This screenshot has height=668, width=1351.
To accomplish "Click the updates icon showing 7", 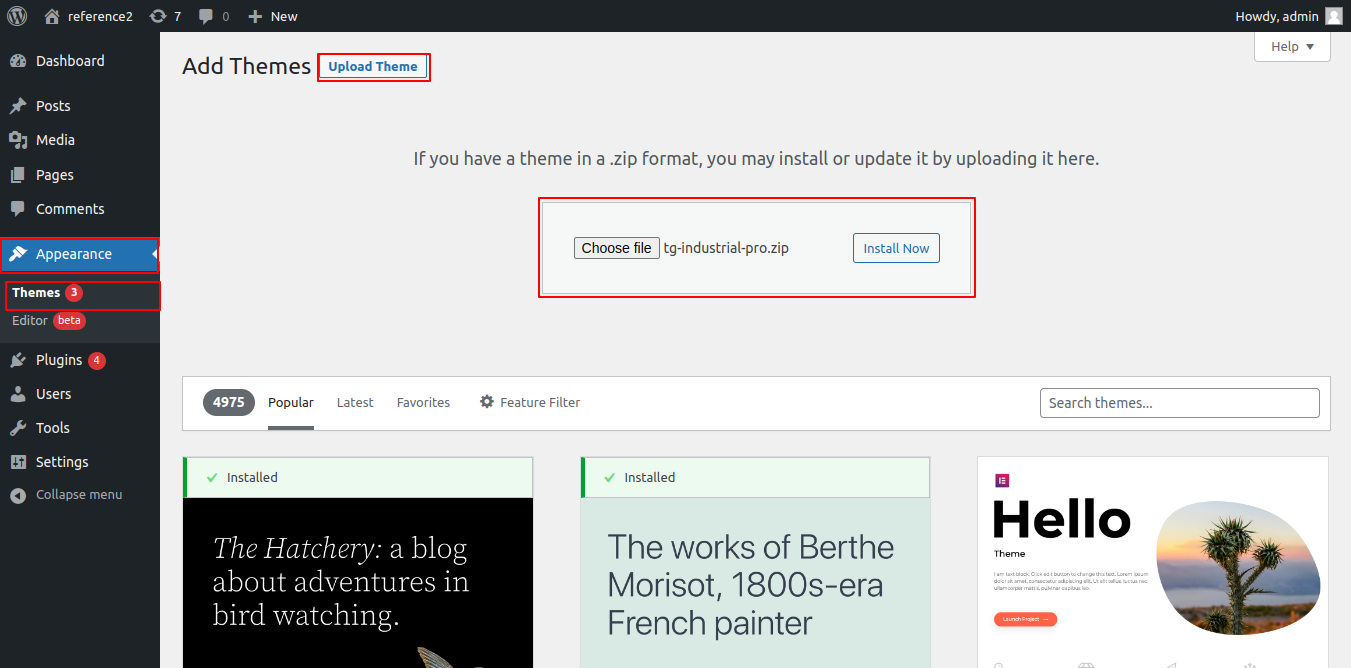I will tap(158, 16).
